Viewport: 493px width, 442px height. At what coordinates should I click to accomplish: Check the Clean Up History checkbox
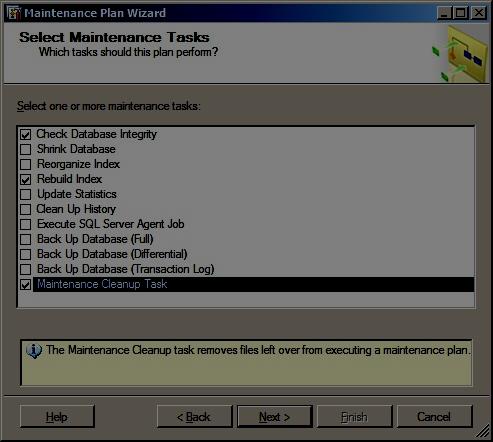(x=26, y=209)
